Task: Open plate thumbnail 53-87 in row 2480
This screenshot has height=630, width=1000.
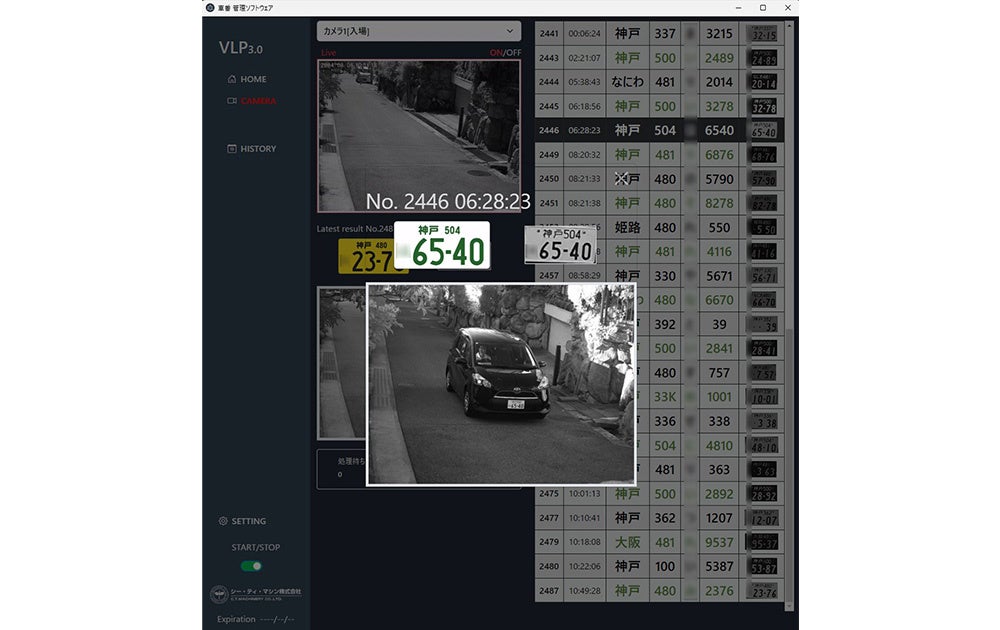Action: [764, 566]
